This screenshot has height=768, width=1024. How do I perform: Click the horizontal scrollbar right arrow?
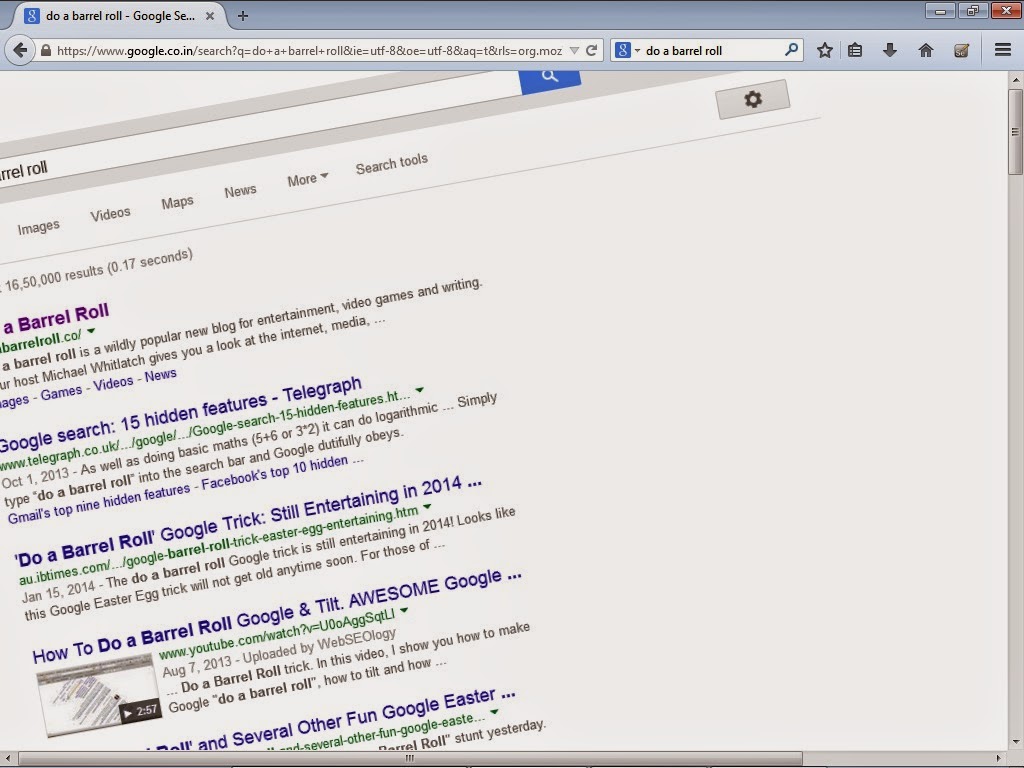[1000, 758]
